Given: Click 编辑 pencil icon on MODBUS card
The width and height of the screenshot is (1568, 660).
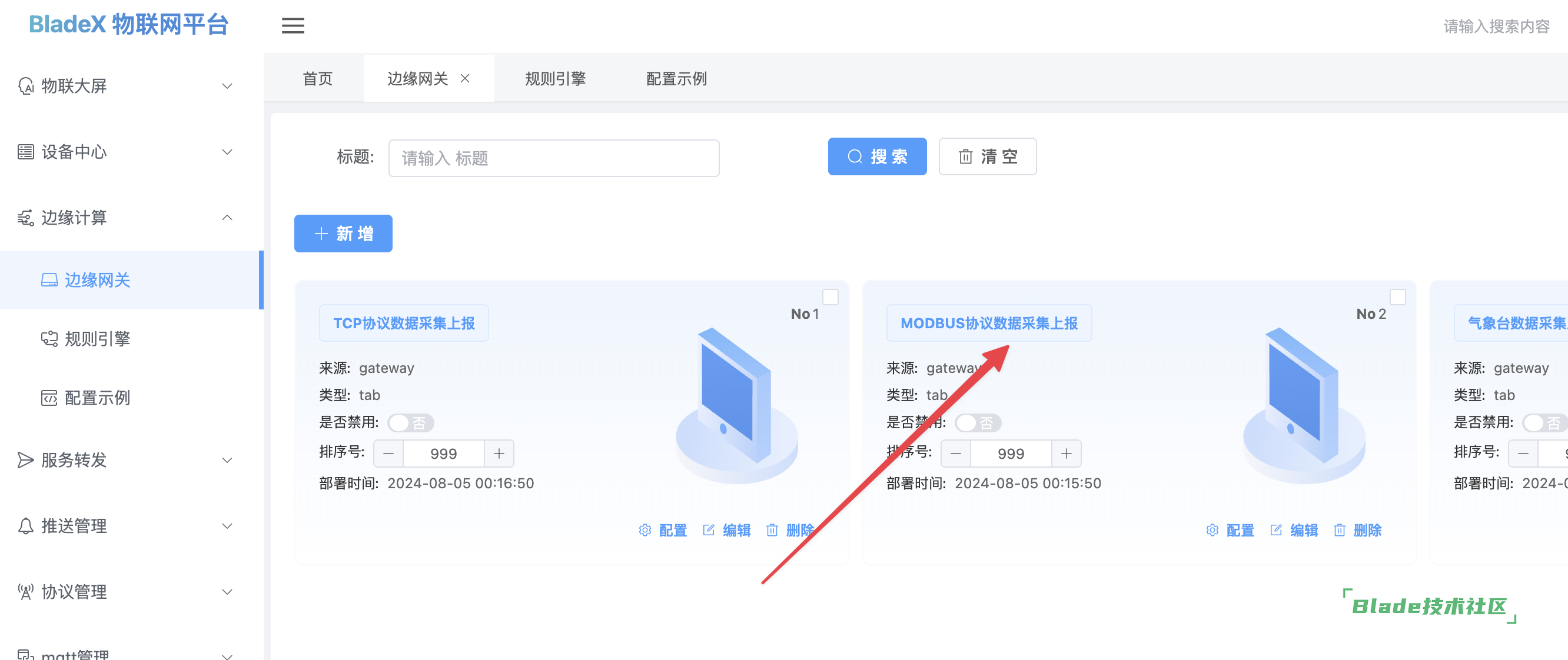Looking at the screenshot, I should tap(1276, 530).
